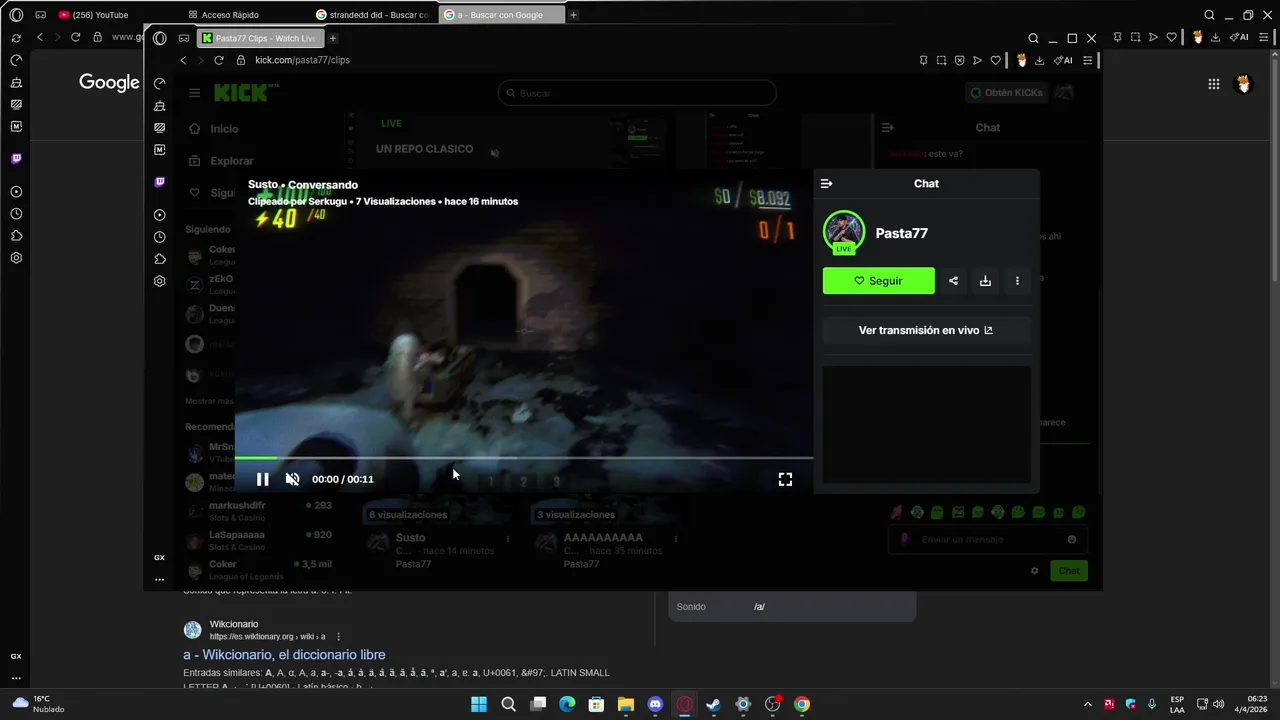Open the three-dot options menu beside Seguir

click(x=1017, y=281)
